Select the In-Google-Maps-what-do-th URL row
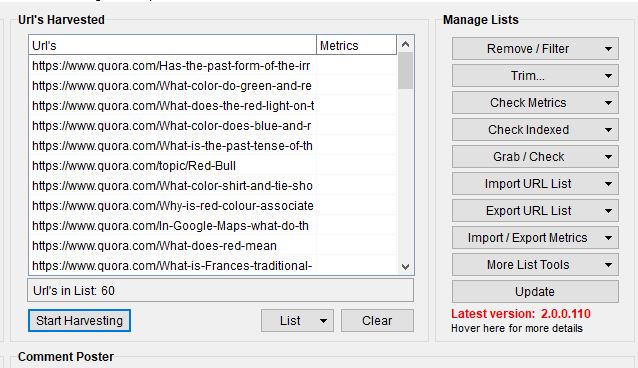Image resolution: width=638 pixels, height=368 pixels. (x=212, y=226)
